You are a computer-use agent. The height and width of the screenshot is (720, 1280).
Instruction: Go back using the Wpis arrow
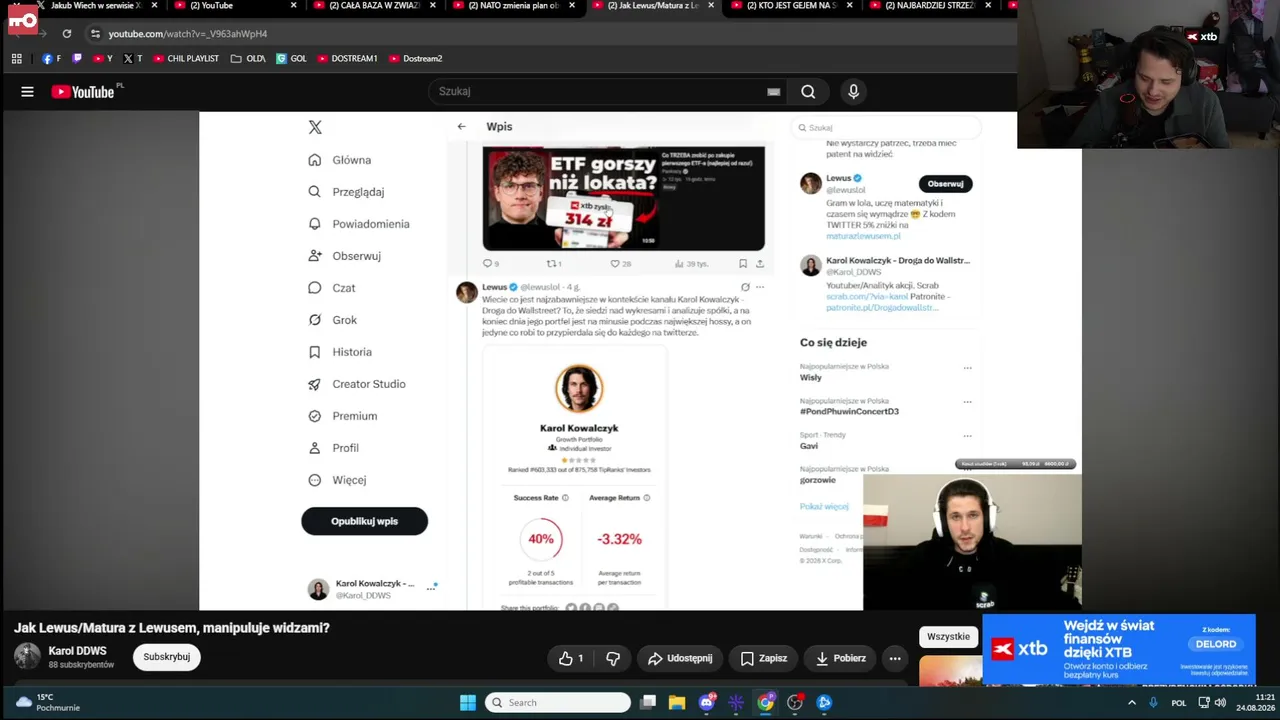click(x=461, y=127)
